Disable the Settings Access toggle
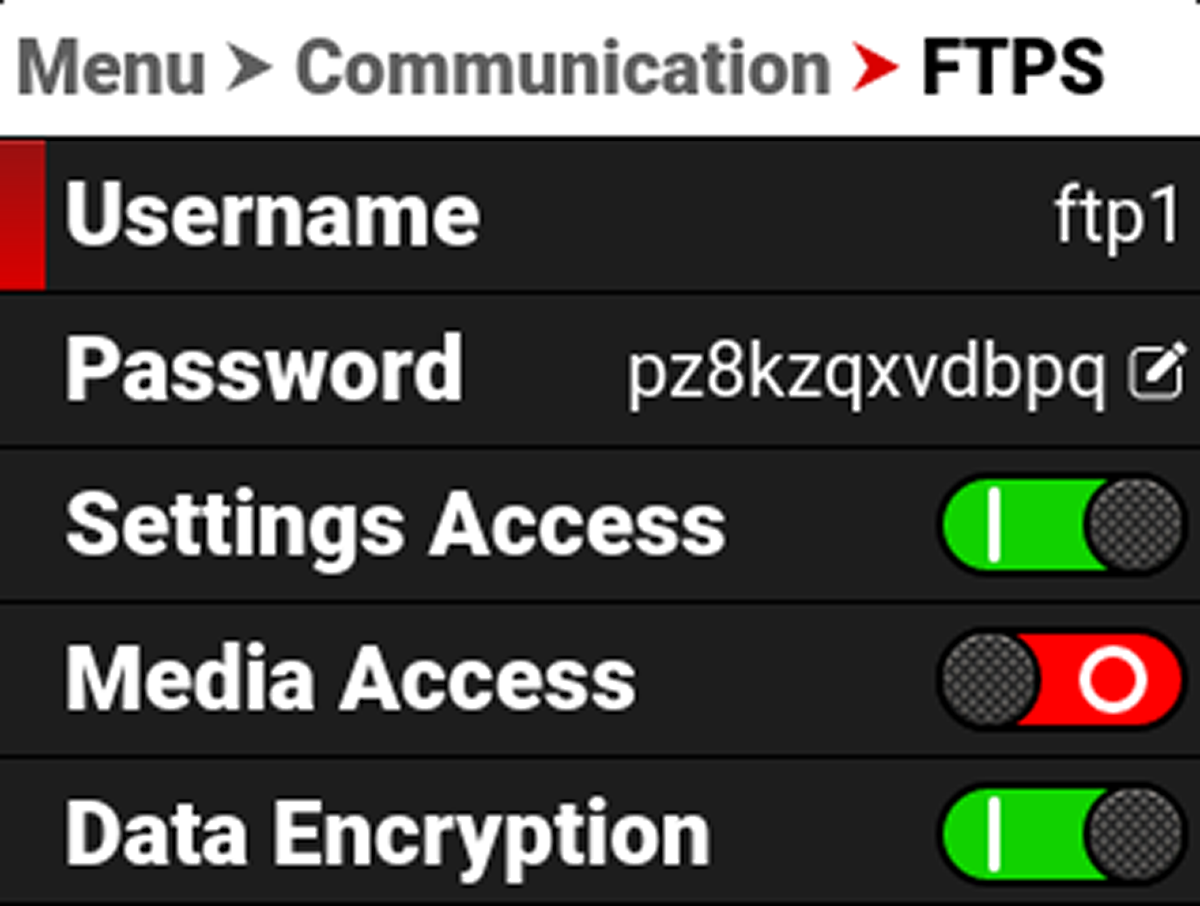 (x=1062, y=526)
